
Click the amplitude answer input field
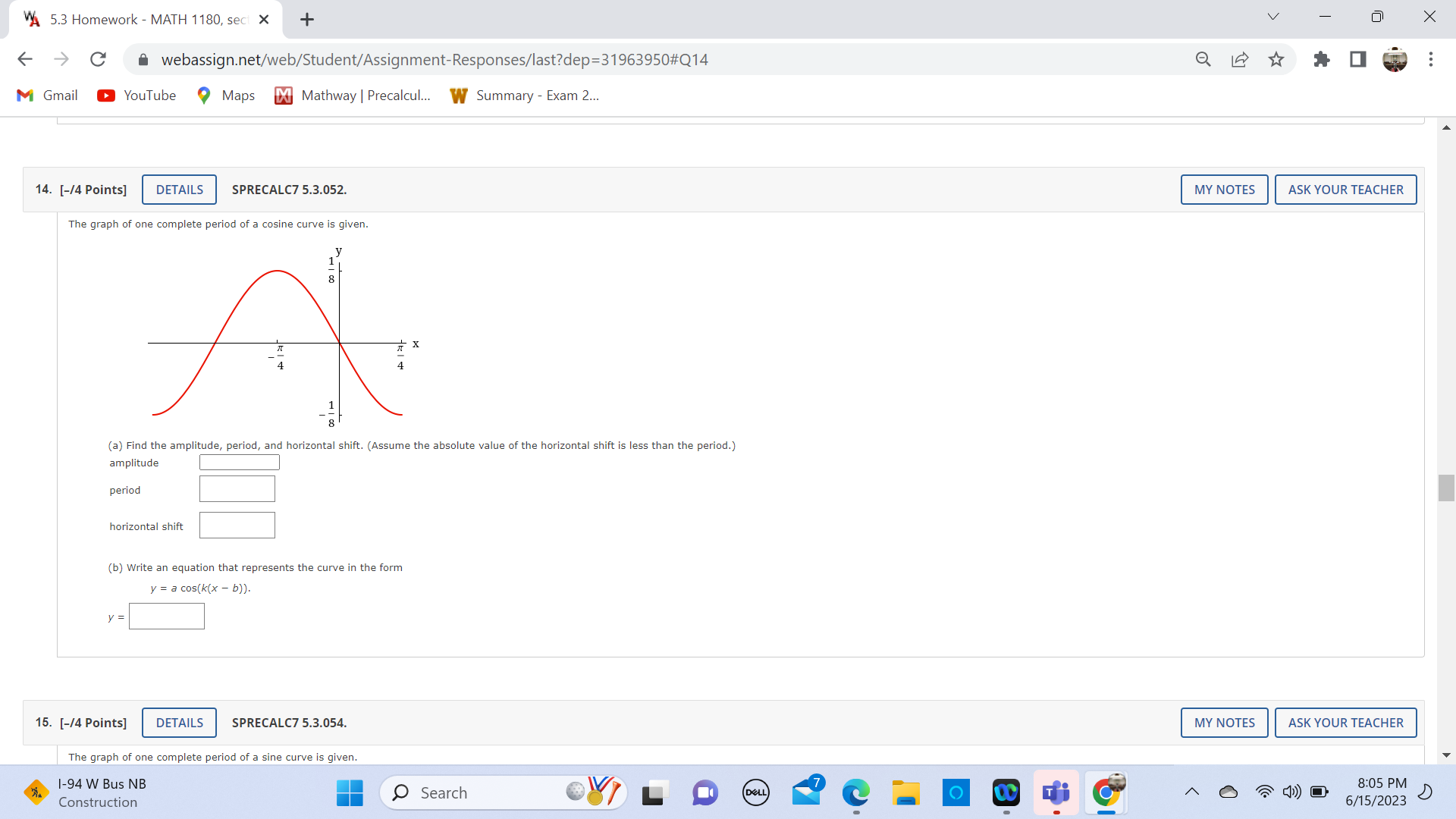tap(239, 462)
